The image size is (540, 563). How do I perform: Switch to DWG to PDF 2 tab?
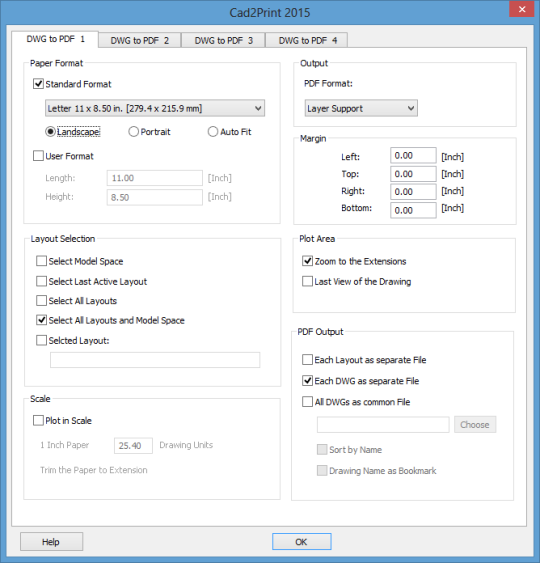point(140,40)
